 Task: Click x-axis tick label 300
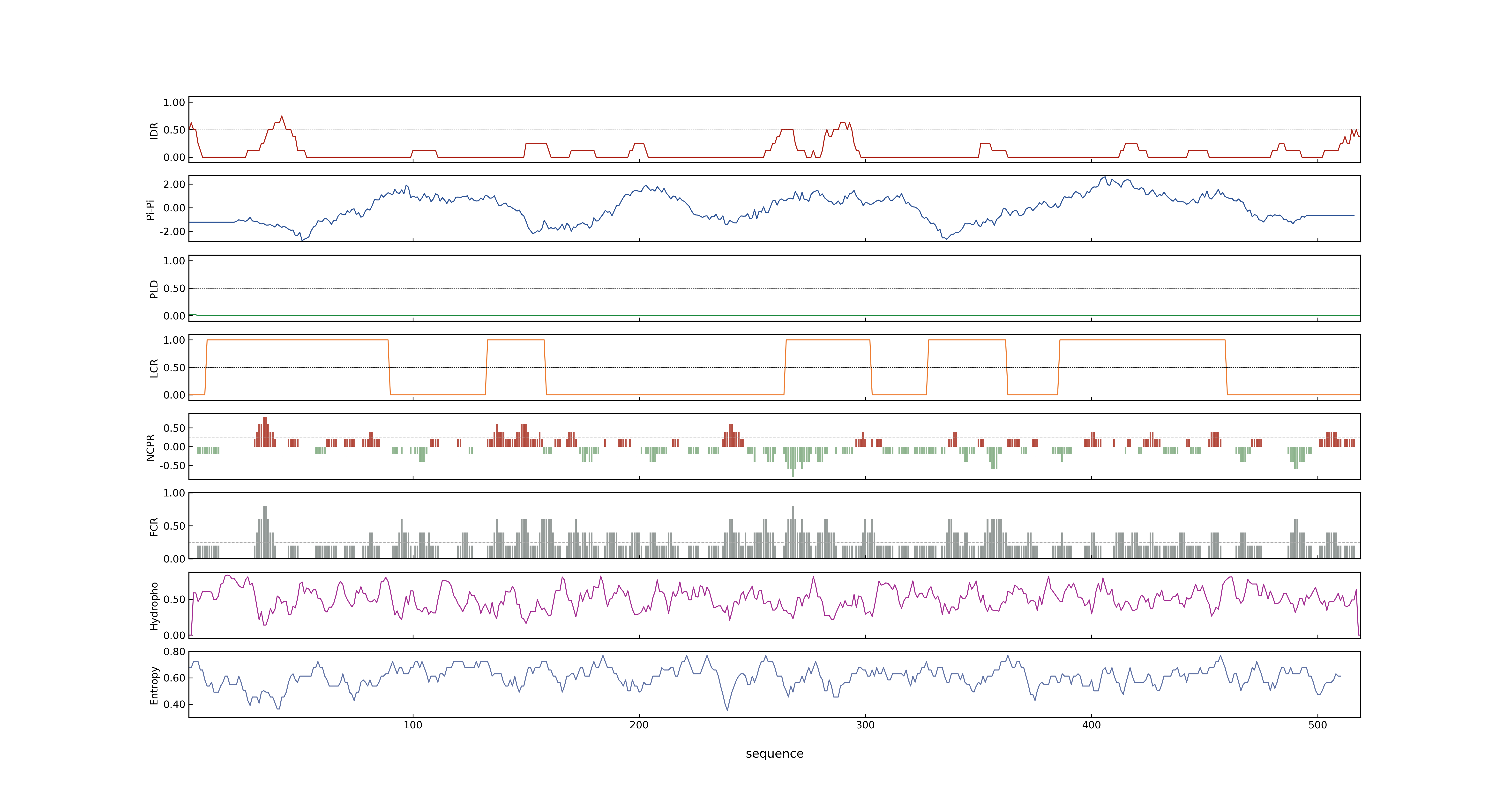click(865, 725)
